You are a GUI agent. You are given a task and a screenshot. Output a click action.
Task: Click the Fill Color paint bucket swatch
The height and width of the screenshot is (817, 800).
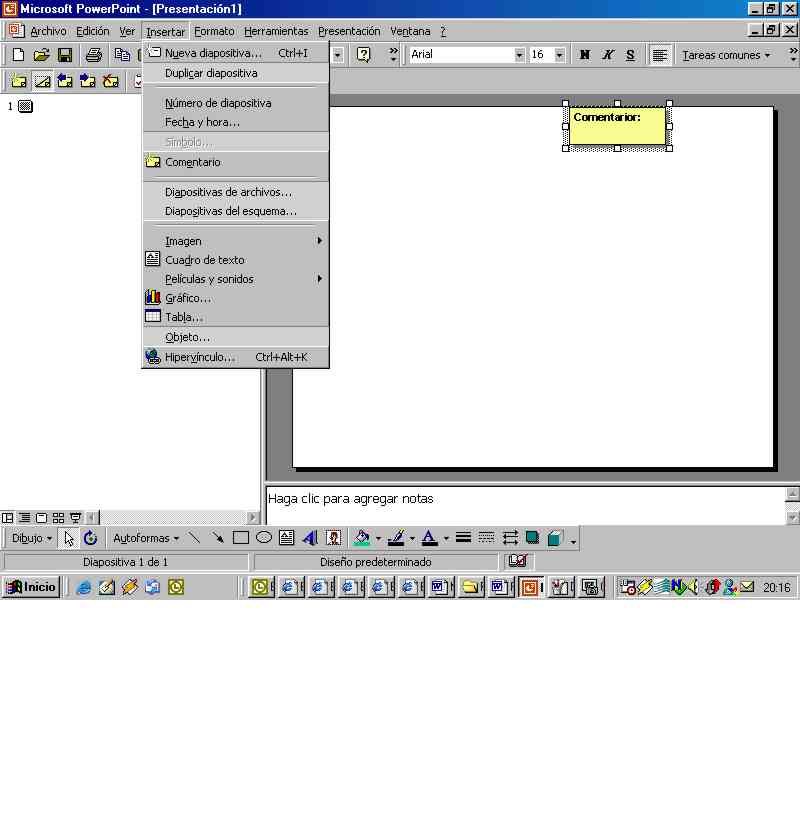pos(362,538)
